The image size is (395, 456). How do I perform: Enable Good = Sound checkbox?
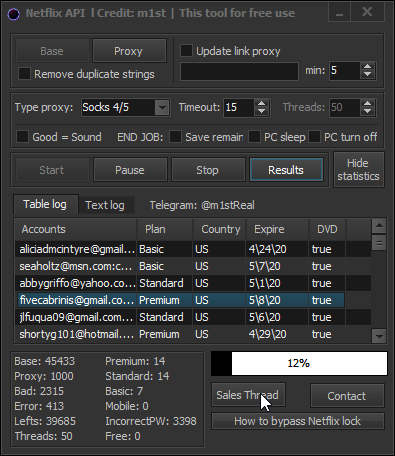(x=22, y=137)
